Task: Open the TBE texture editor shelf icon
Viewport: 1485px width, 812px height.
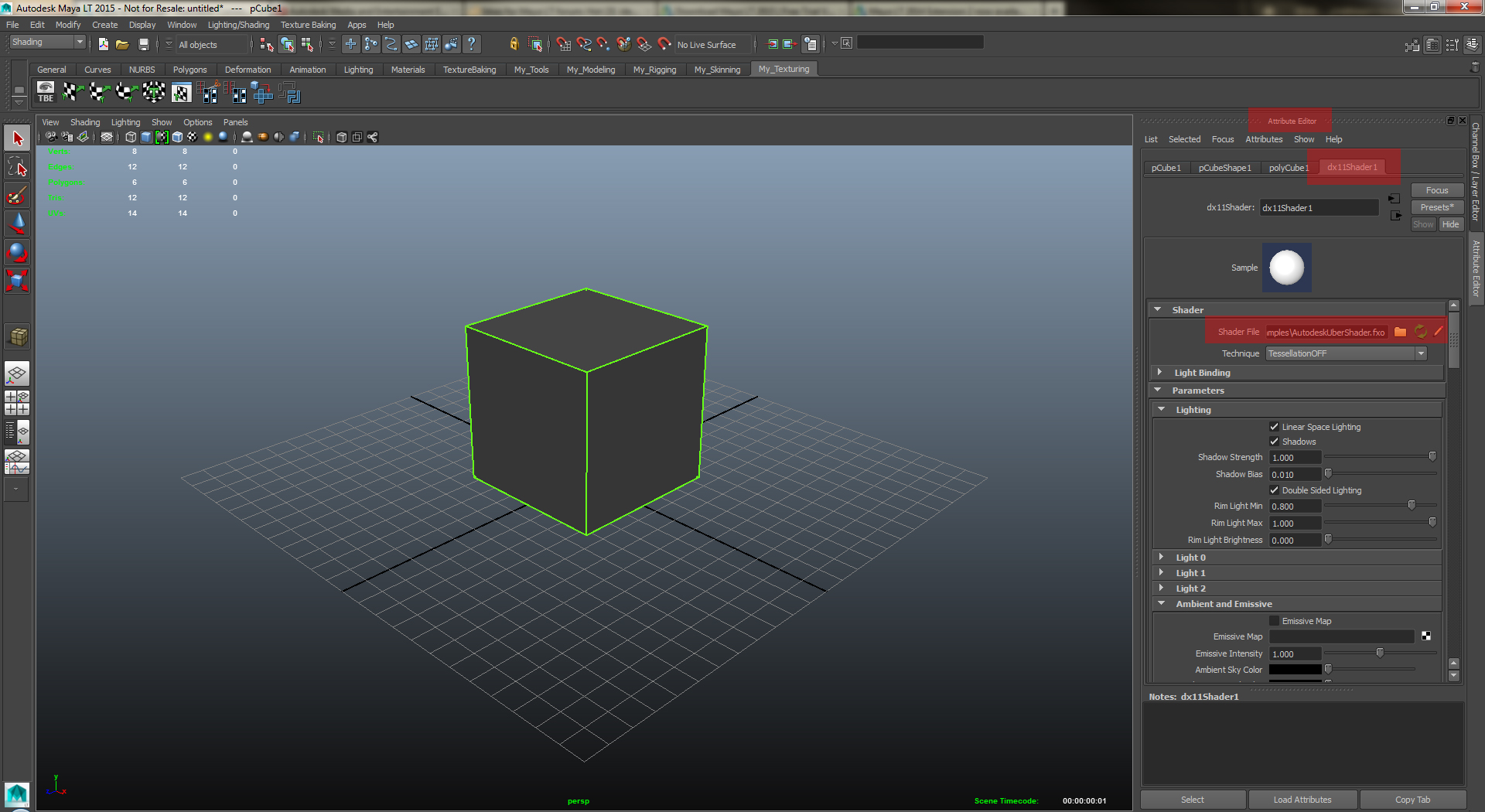Action: (x=44, y=92)
